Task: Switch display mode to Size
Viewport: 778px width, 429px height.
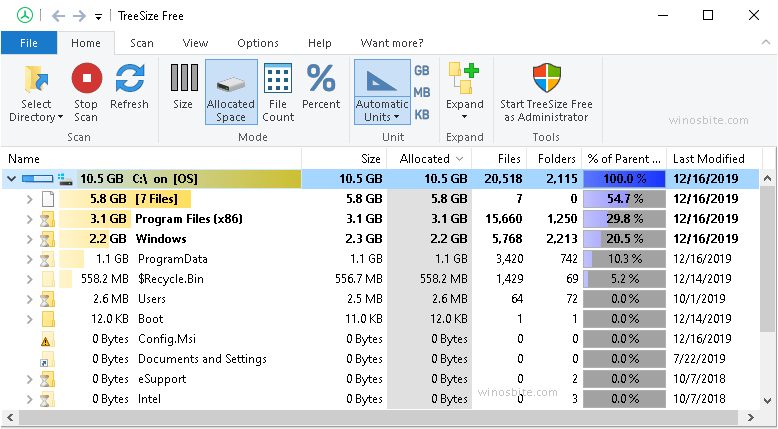Action: click(x=183, y=87)
